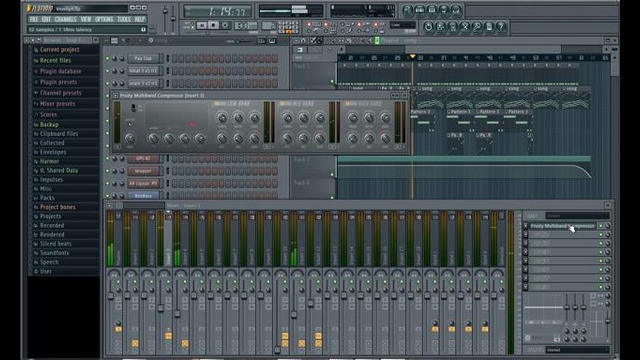The height and width of the screenshot is (360, 640).
Task: Open the audio editor scissors icon
Action: click(464, 27)
